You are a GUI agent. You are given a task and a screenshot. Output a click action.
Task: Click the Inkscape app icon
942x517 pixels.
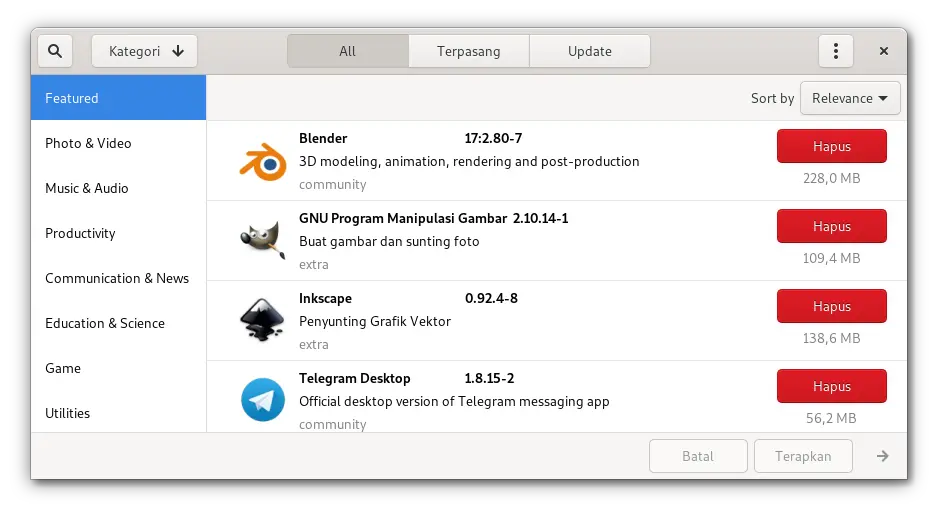[262, 320]
